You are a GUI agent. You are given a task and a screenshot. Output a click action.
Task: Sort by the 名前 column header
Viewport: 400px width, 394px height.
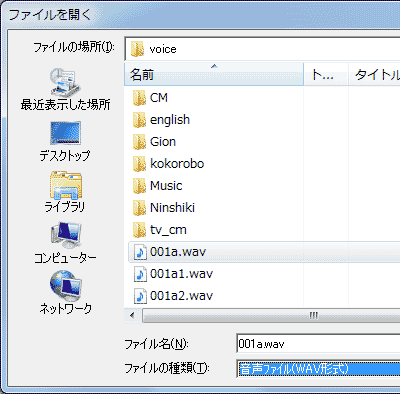pos(214,74)
